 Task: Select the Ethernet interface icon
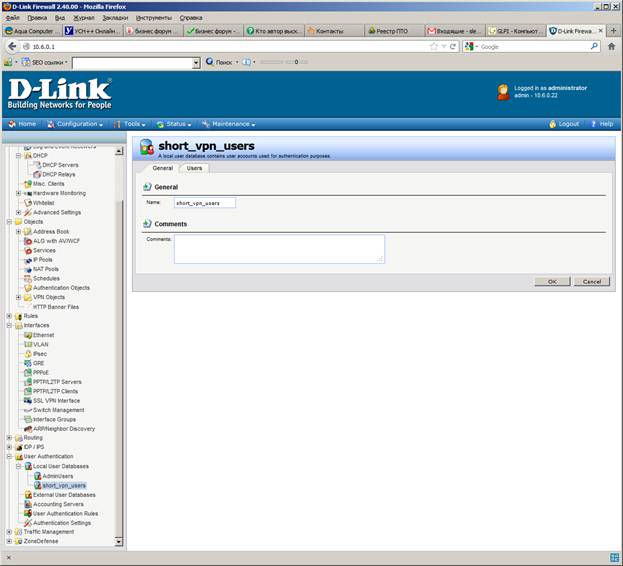[28, 335]
